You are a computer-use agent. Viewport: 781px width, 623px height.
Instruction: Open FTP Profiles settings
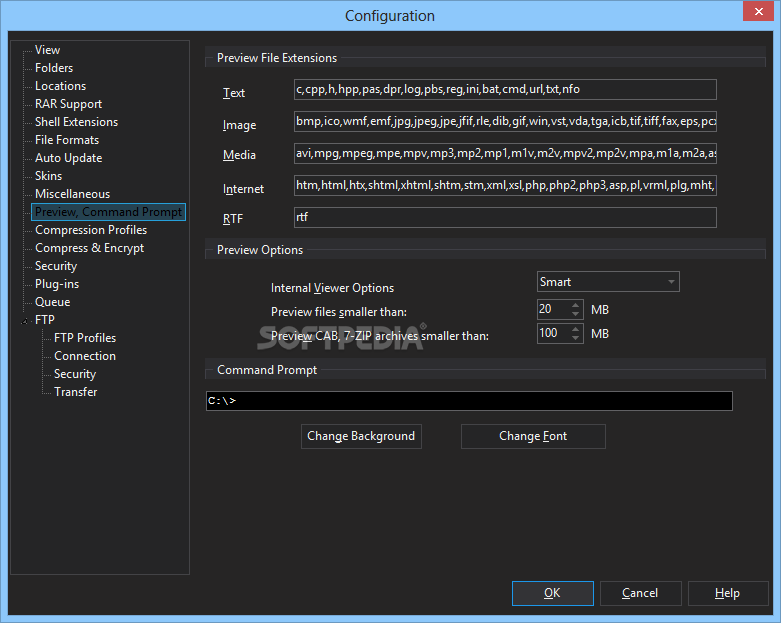point(85,338)
